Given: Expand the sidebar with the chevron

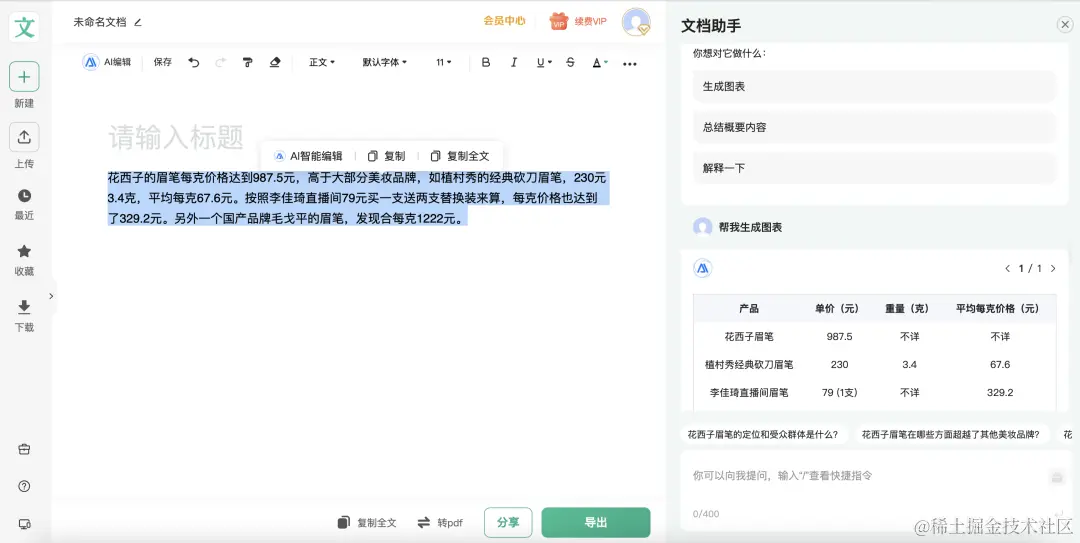Looking at the screenshot, I should coord(51,296).
